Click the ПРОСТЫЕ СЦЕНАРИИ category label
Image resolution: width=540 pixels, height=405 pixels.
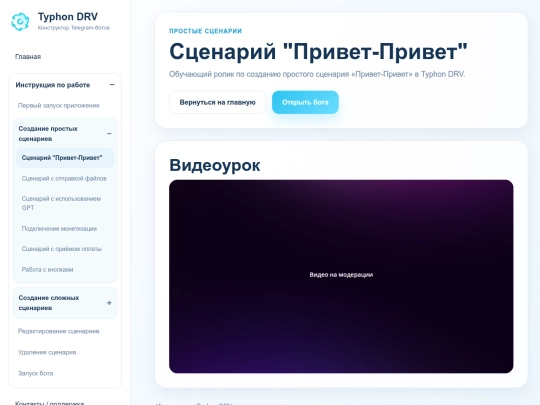[x=205, y=31]
